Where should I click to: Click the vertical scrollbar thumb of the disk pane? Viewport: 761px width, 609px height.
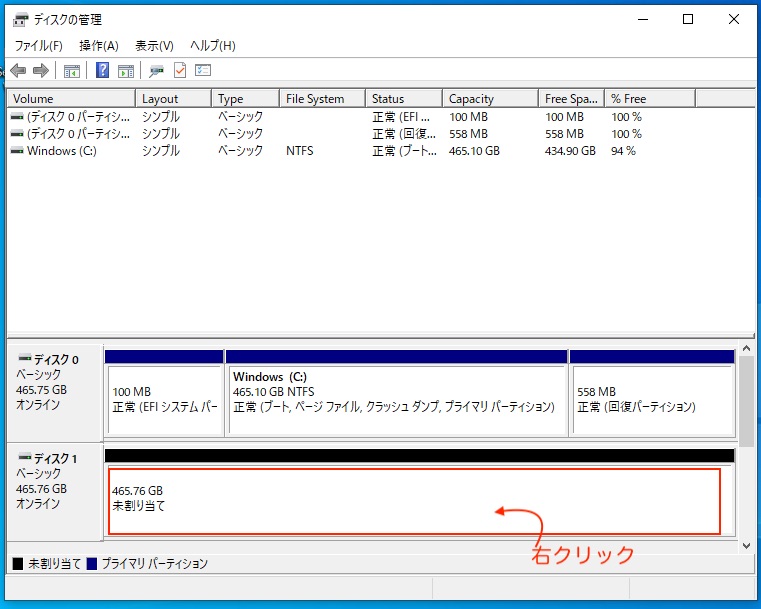coord(746,401)
